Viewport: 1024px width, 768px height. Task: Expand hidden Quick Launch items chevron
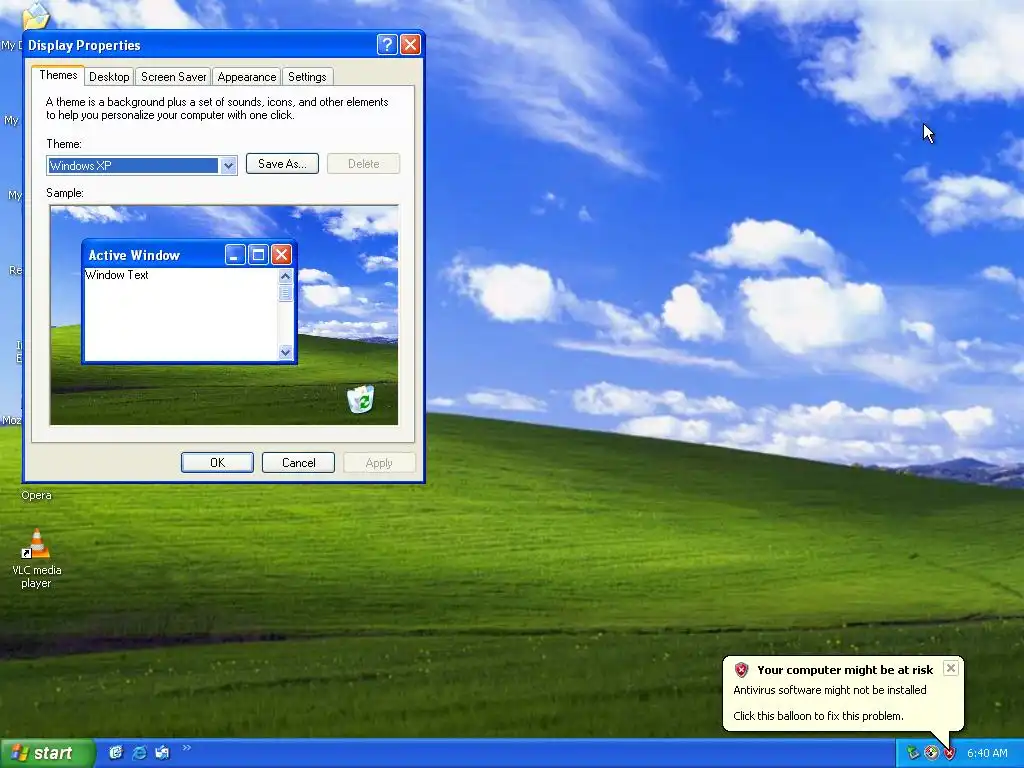click(x=187, y=748)
